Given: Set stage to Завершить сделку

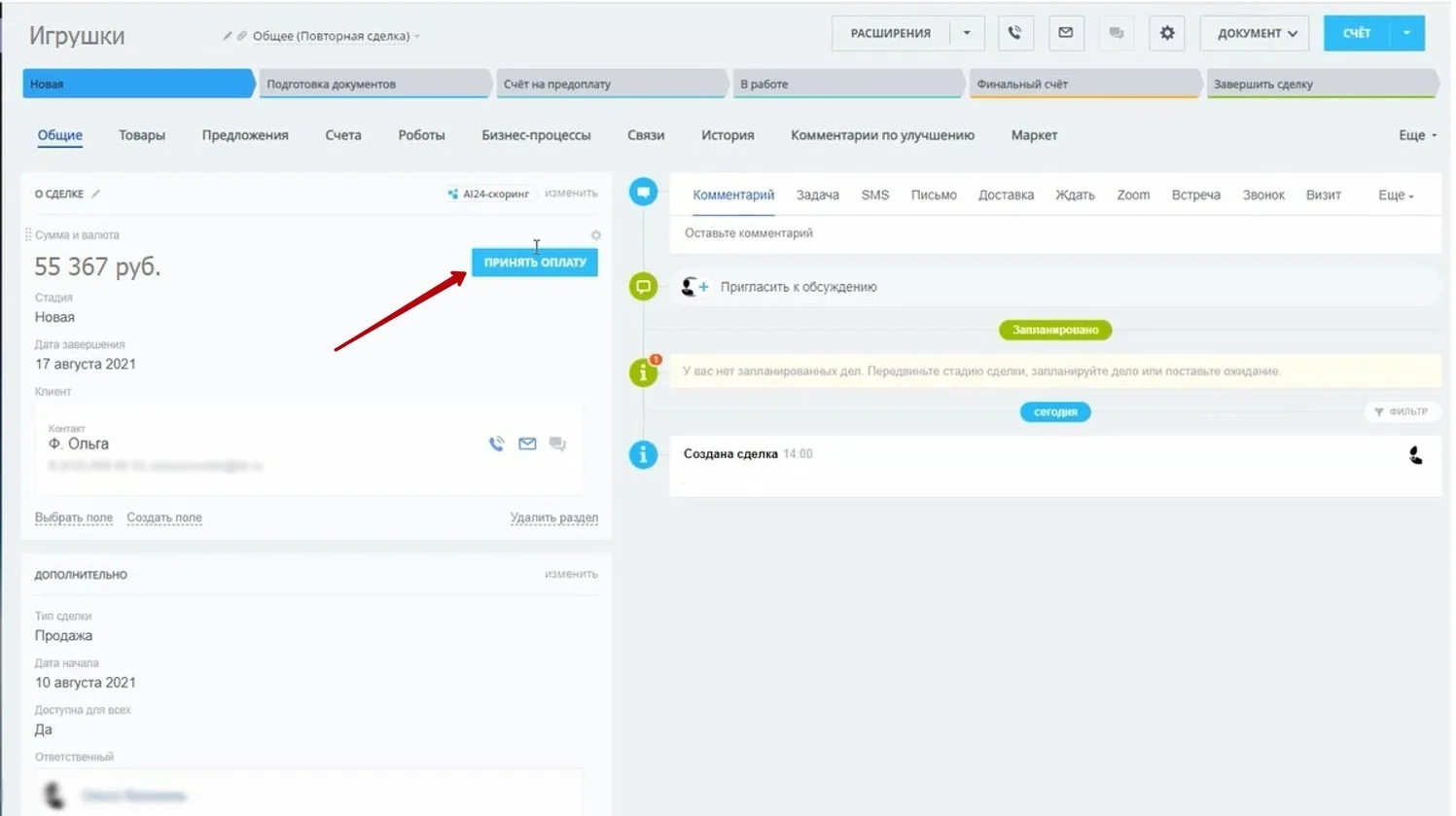Looking at the screenshot, I should click(x=1322, y=85).
